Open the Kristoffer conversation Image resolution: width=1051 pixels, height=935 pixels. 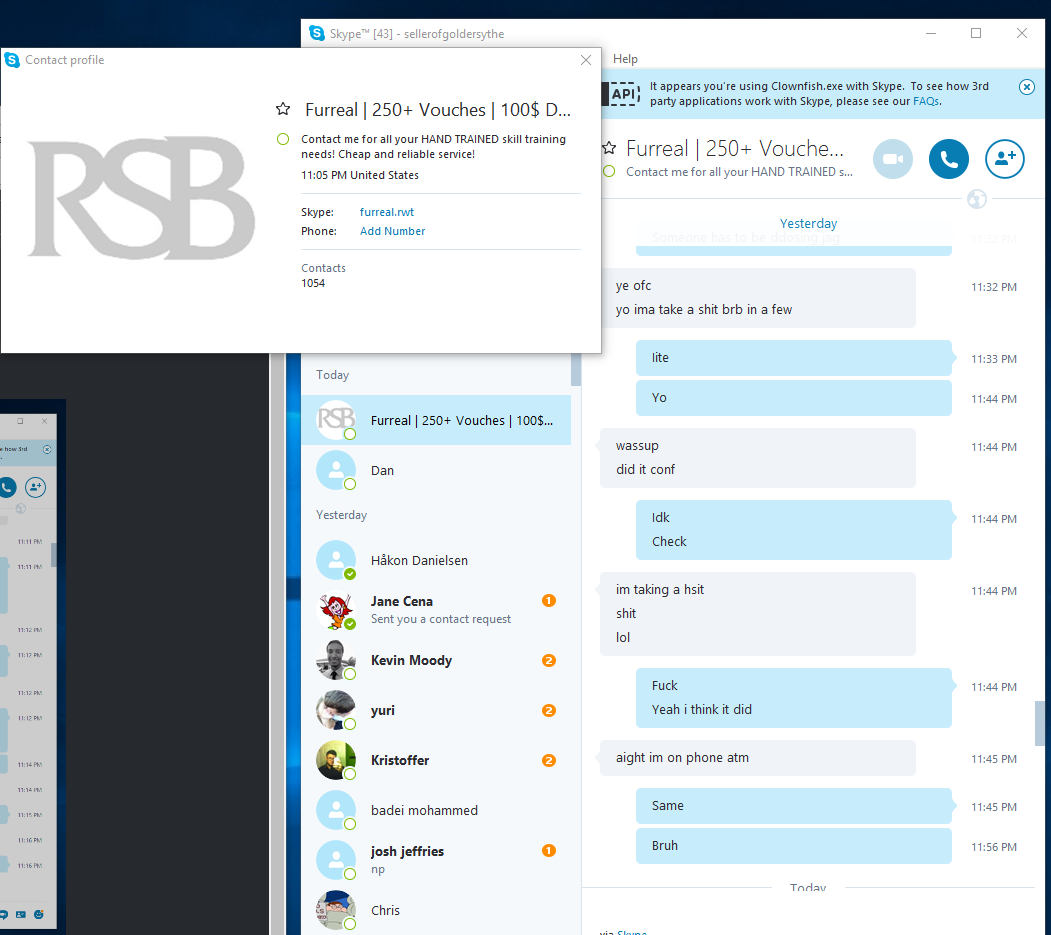pyautogui.click(x=436, y=760)
